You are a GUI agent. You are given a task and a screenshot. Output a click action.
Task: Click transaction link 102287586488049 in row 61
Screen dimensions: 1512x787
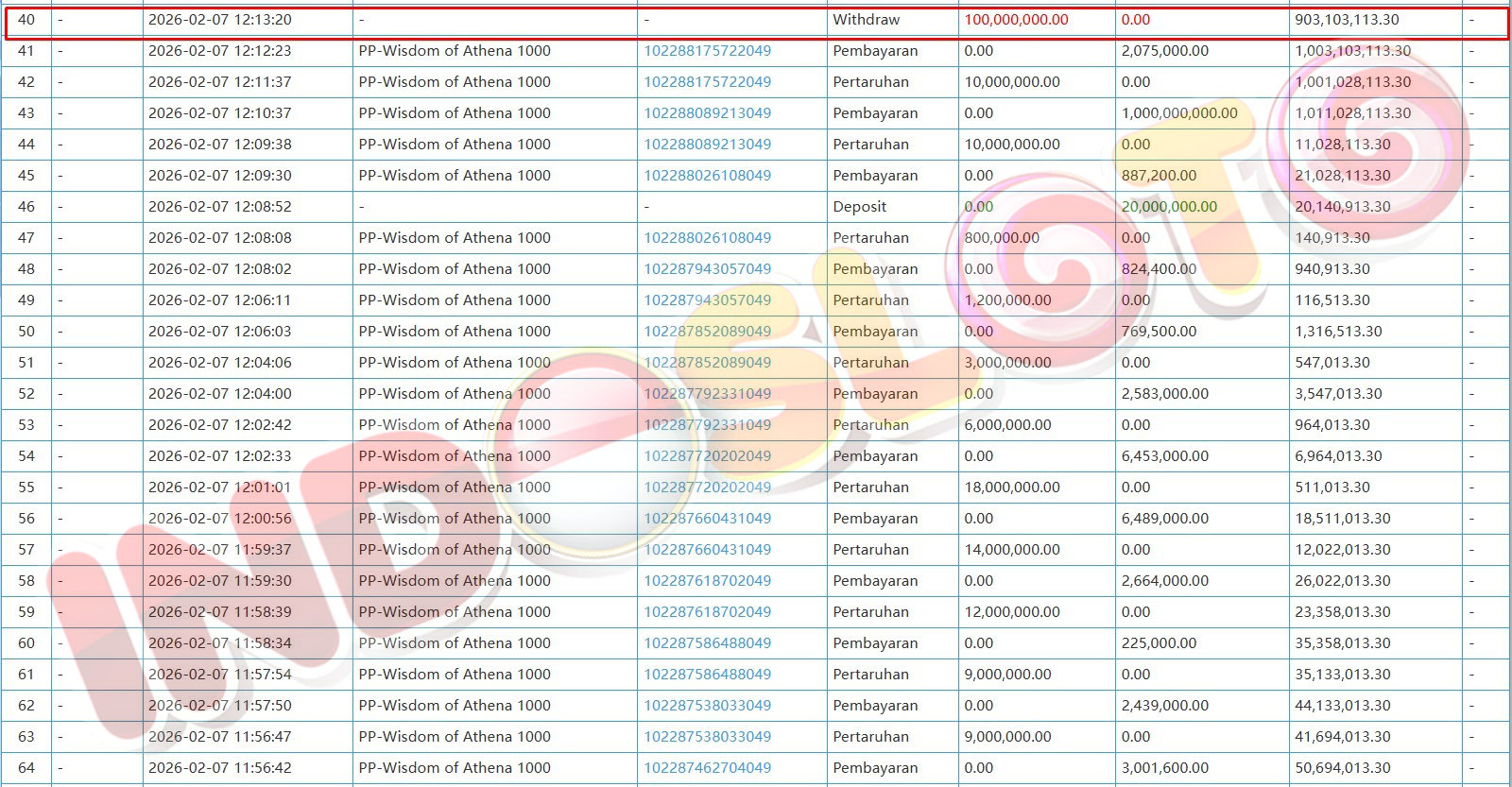(x=707, y=675)
